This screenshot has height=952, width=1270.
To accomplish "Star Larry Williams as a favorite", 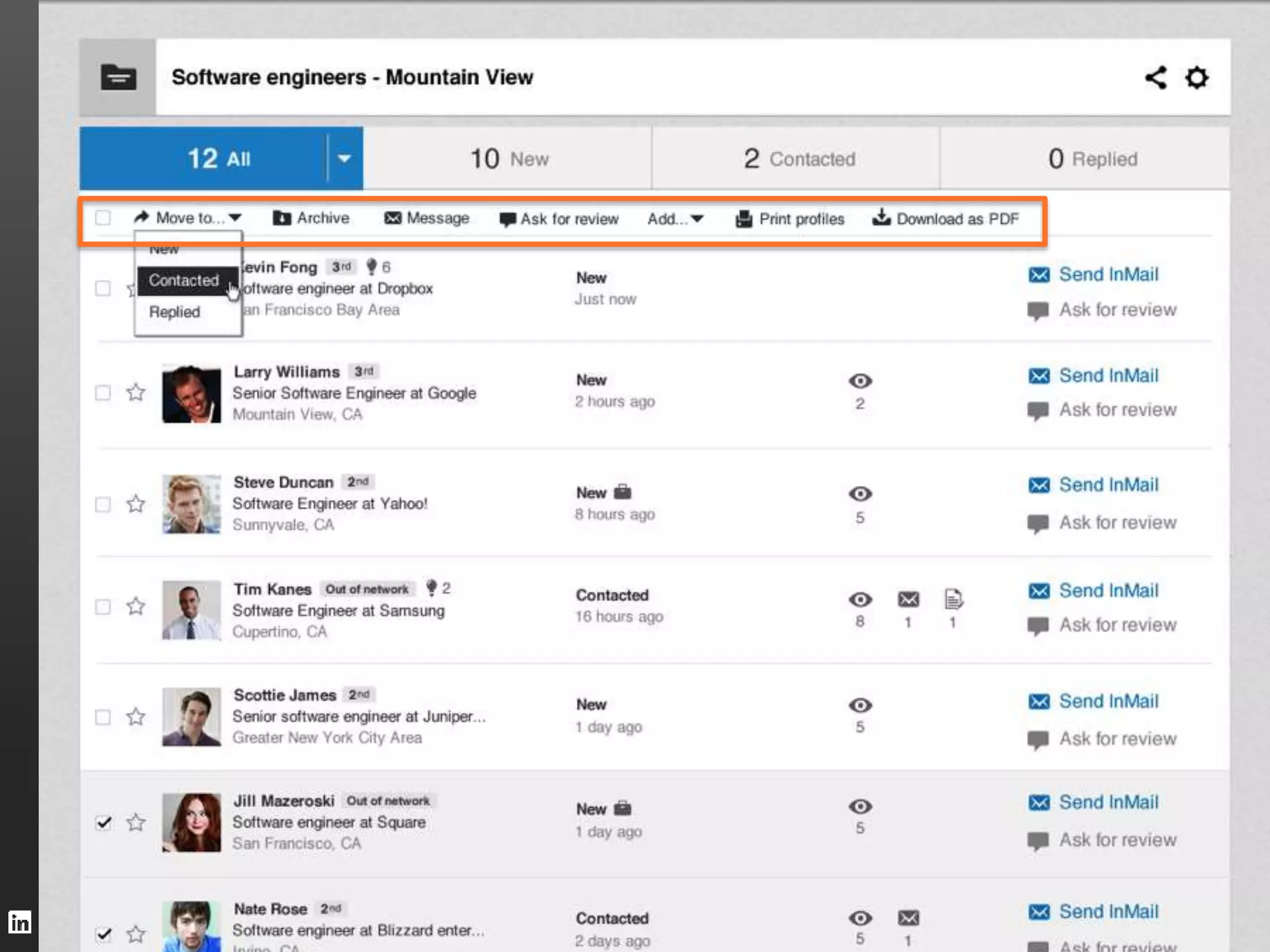I will point(136,392).
